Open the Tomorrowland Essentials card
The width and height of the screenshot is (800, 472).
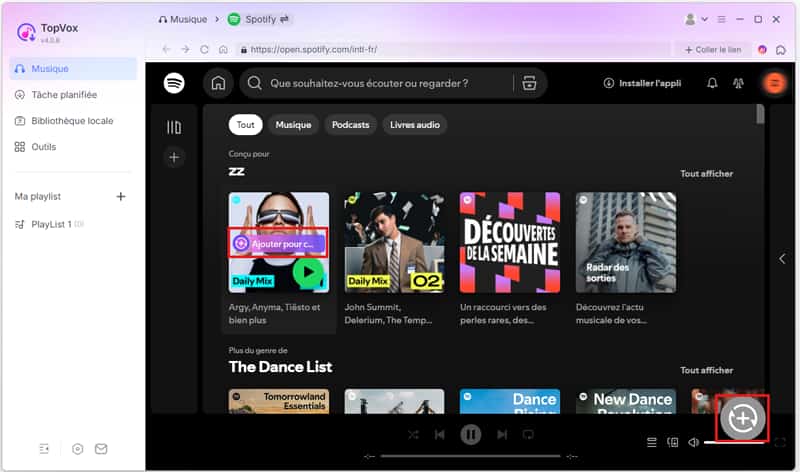[279, 401]
